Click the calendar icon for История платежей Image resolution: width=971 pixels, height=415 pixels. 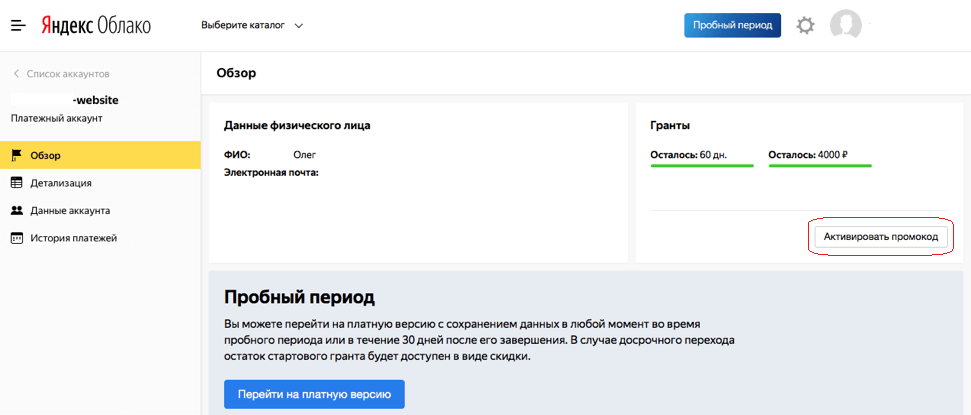pos(16,238)
